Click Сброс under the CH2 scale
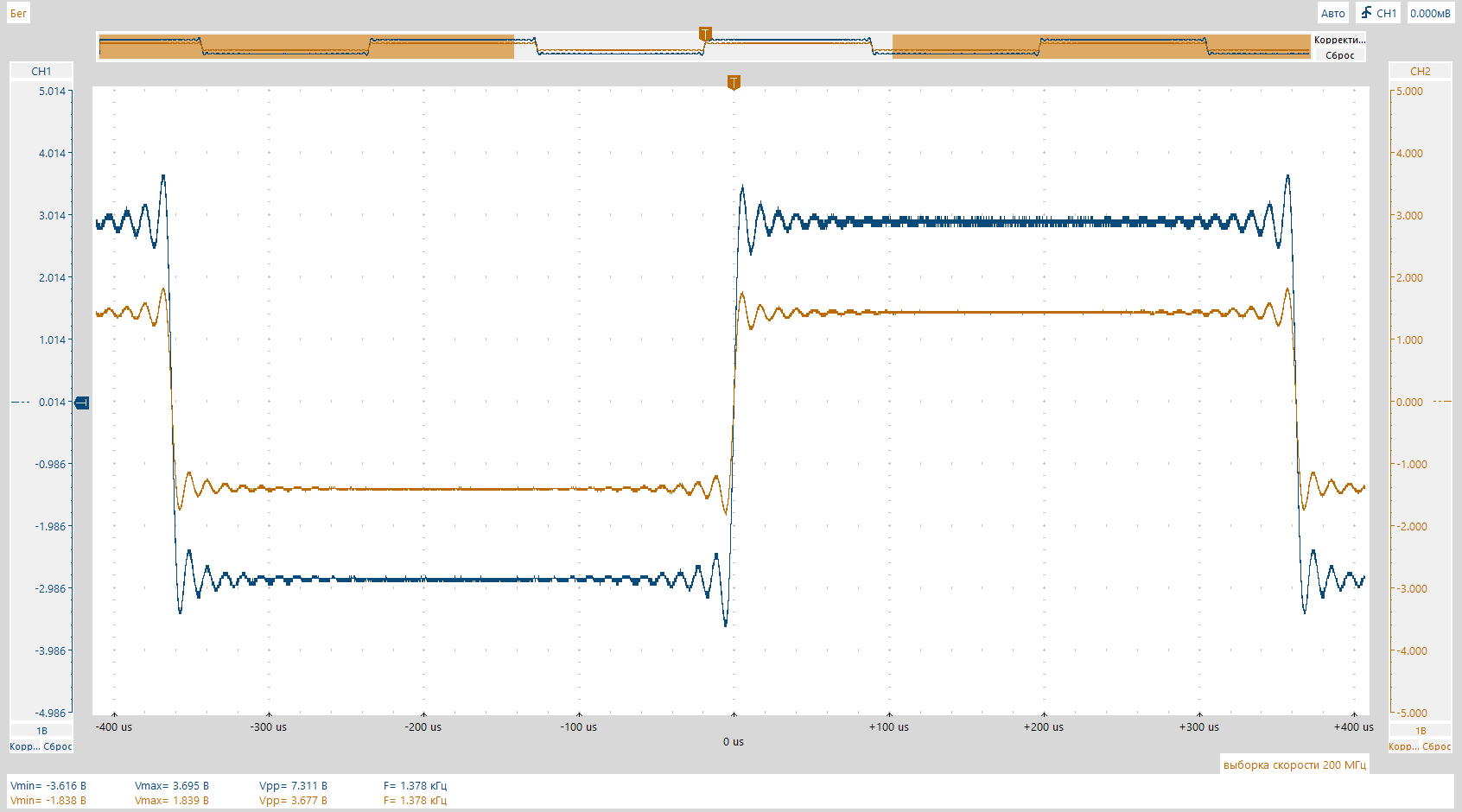Viewport: 1462px width, 812px height. coord(1437,746)
